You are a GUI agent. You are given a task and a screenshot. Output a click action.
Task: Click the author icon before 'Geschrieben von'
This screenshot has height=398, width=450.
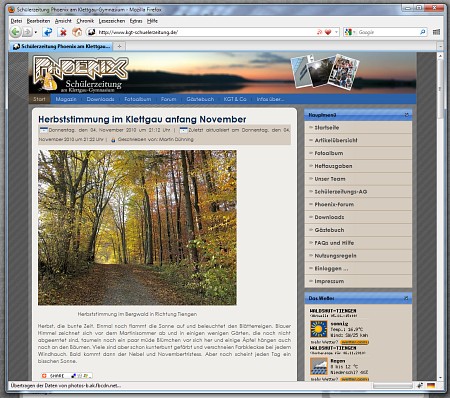pos(113,140)
